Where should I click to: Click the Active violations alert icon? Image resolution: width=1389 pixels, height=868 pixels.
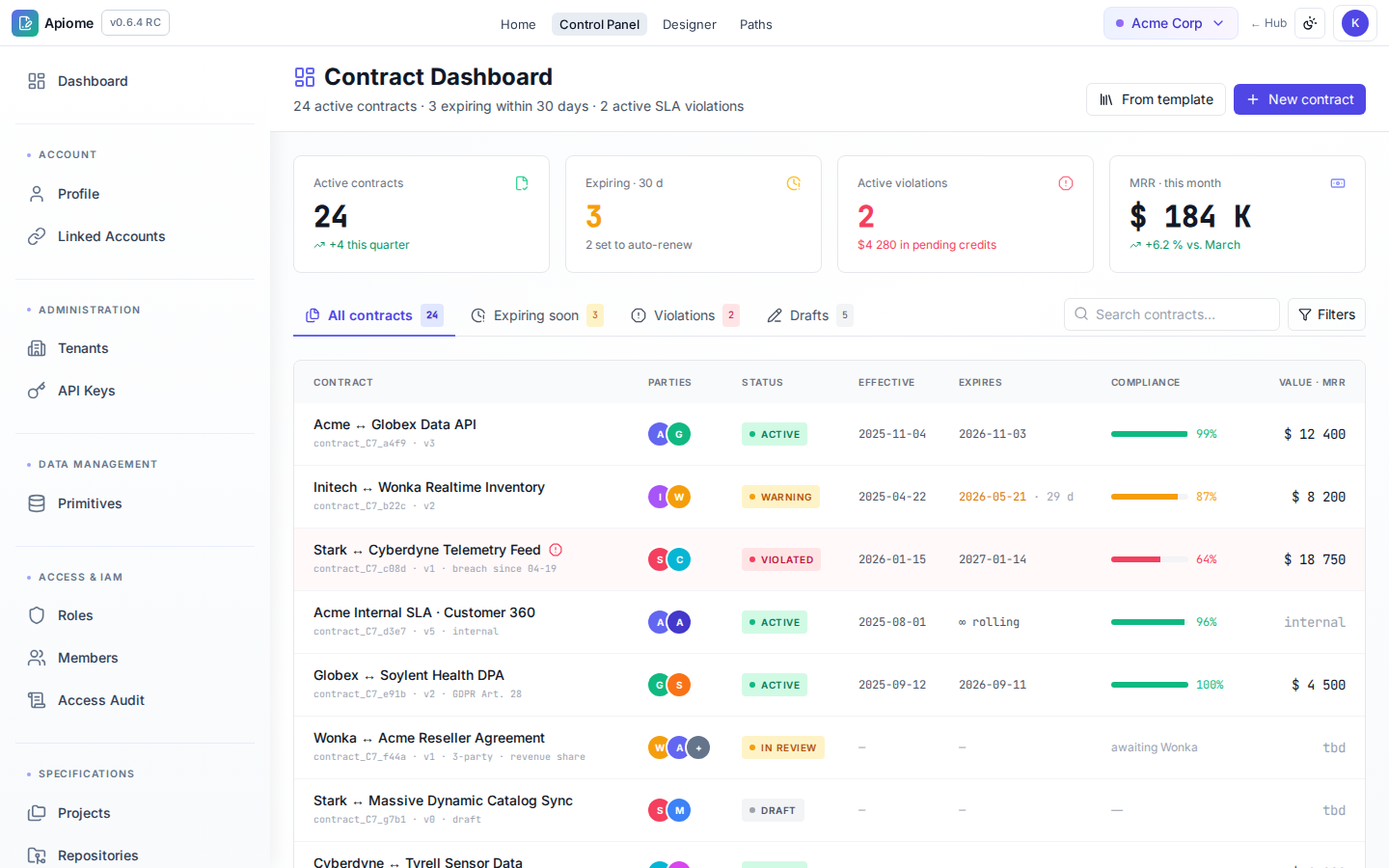(x=1066, y=183)
